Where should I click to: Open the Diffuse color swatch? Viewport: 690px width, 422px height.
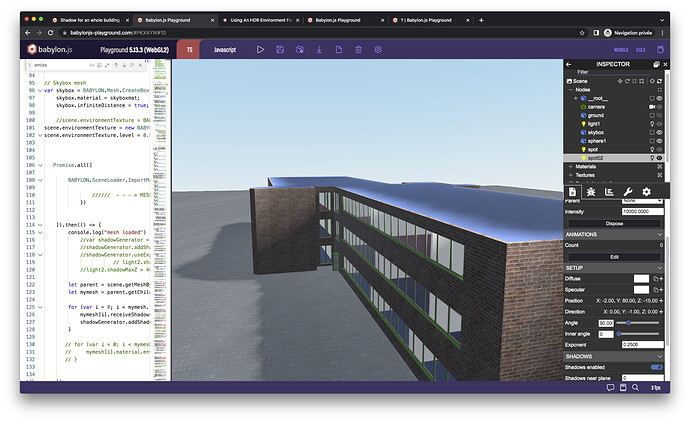coord(641,279)
